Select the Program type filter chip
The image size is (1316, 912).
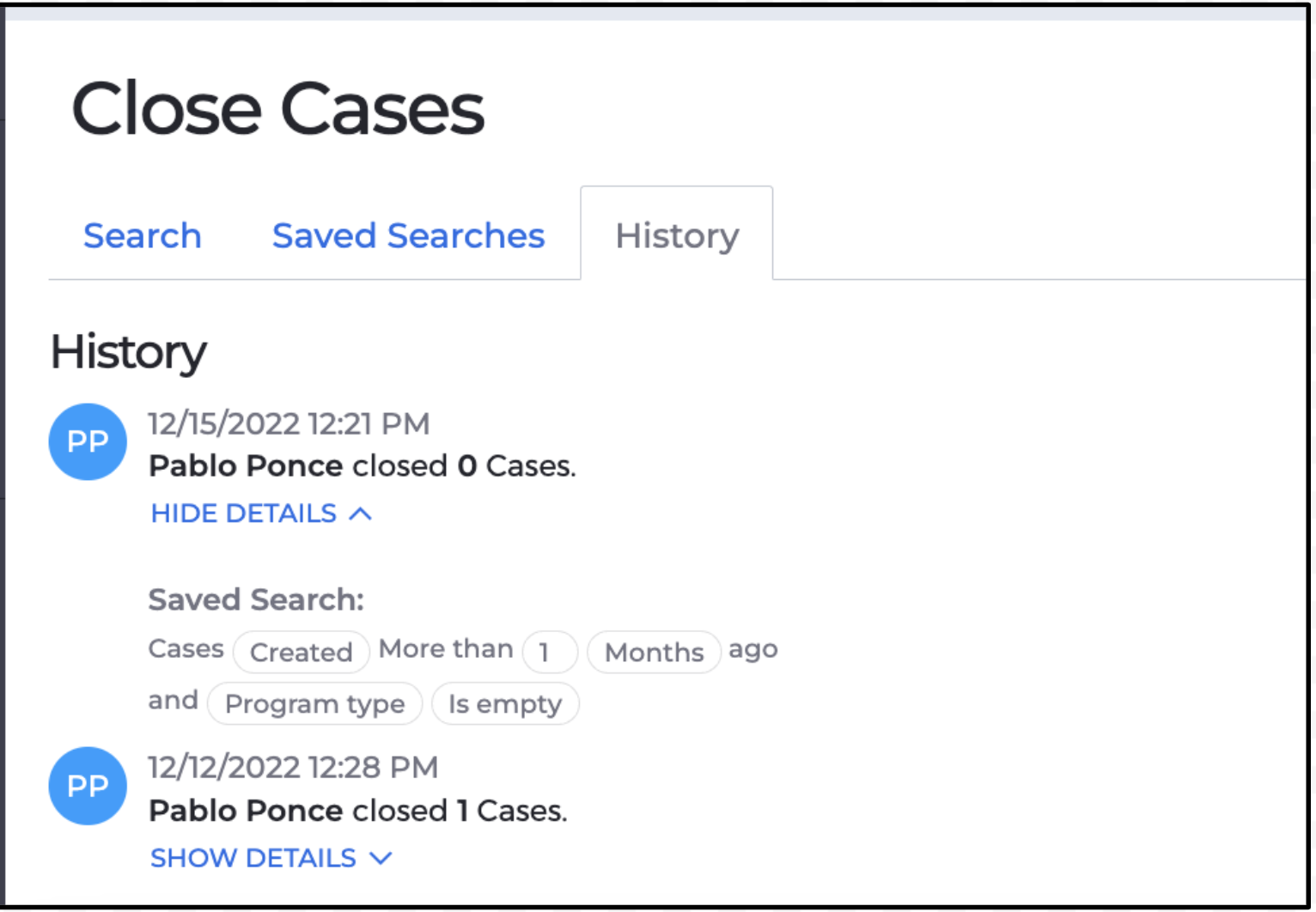(x=314, y=703)
